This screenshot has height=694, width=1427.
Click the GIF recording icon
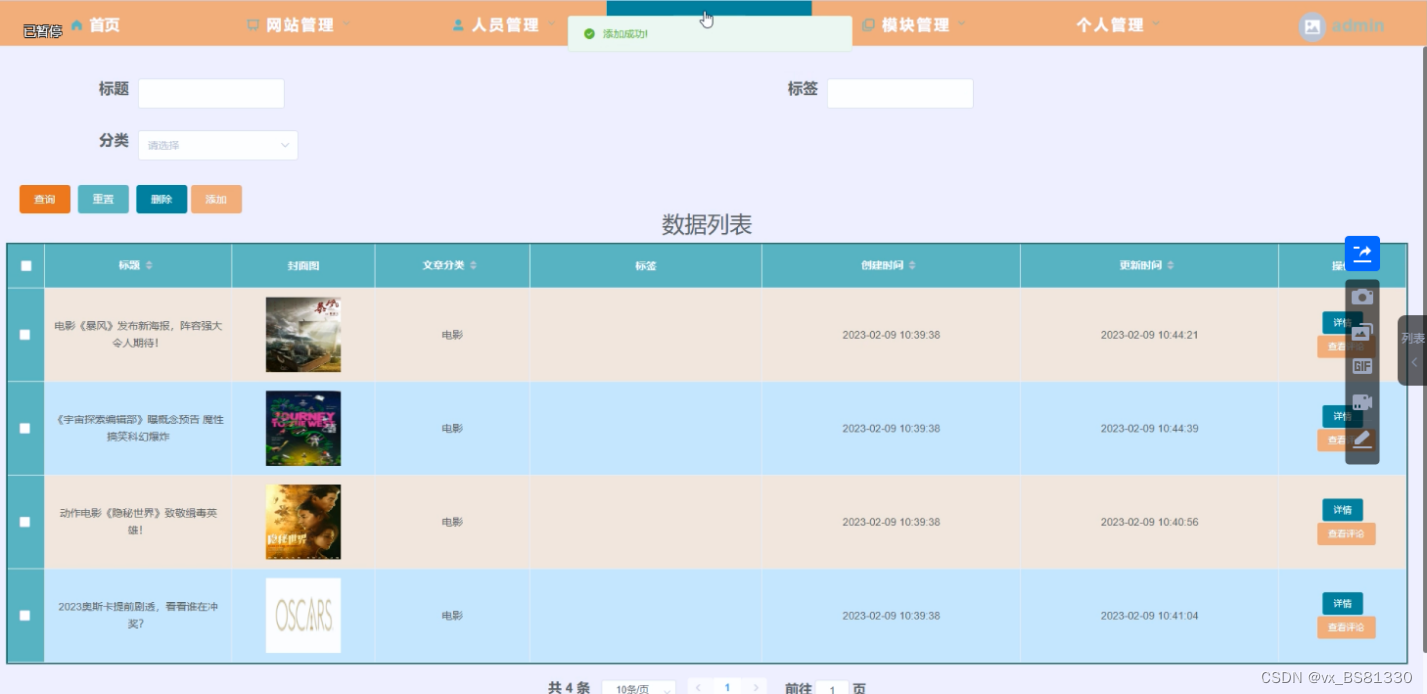(x=1362, y=367)
